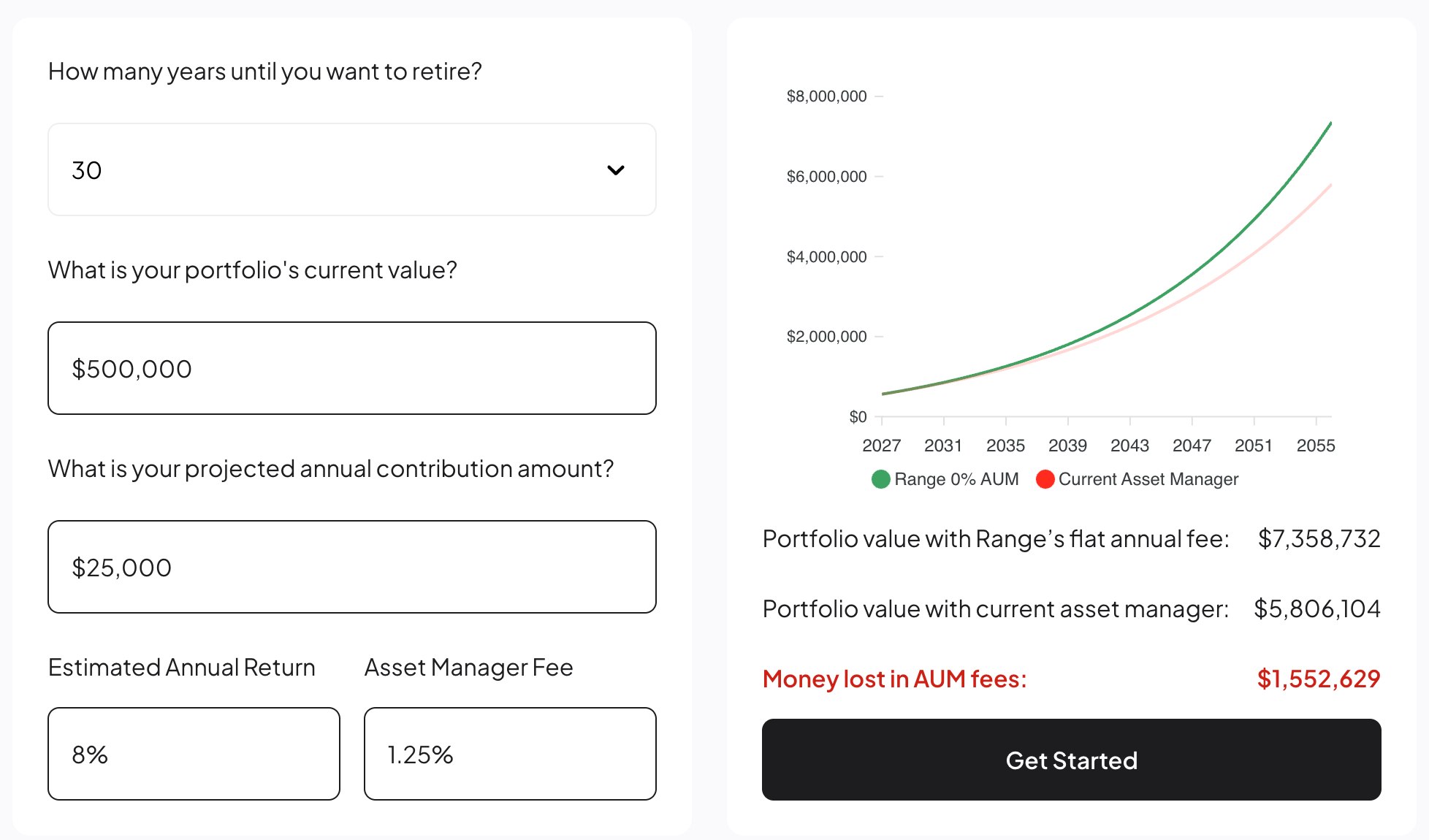The image size is (1429, 840).
Task: Select the Money lost in AUM fees amount
Action: click(x=1319, y=679)
